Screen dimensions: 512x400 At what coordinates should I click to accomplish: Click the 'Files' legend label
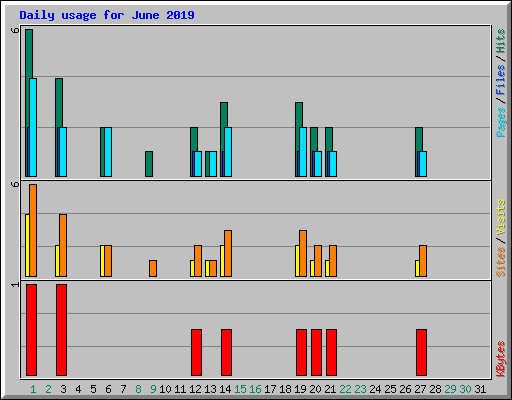pos(500,79)
